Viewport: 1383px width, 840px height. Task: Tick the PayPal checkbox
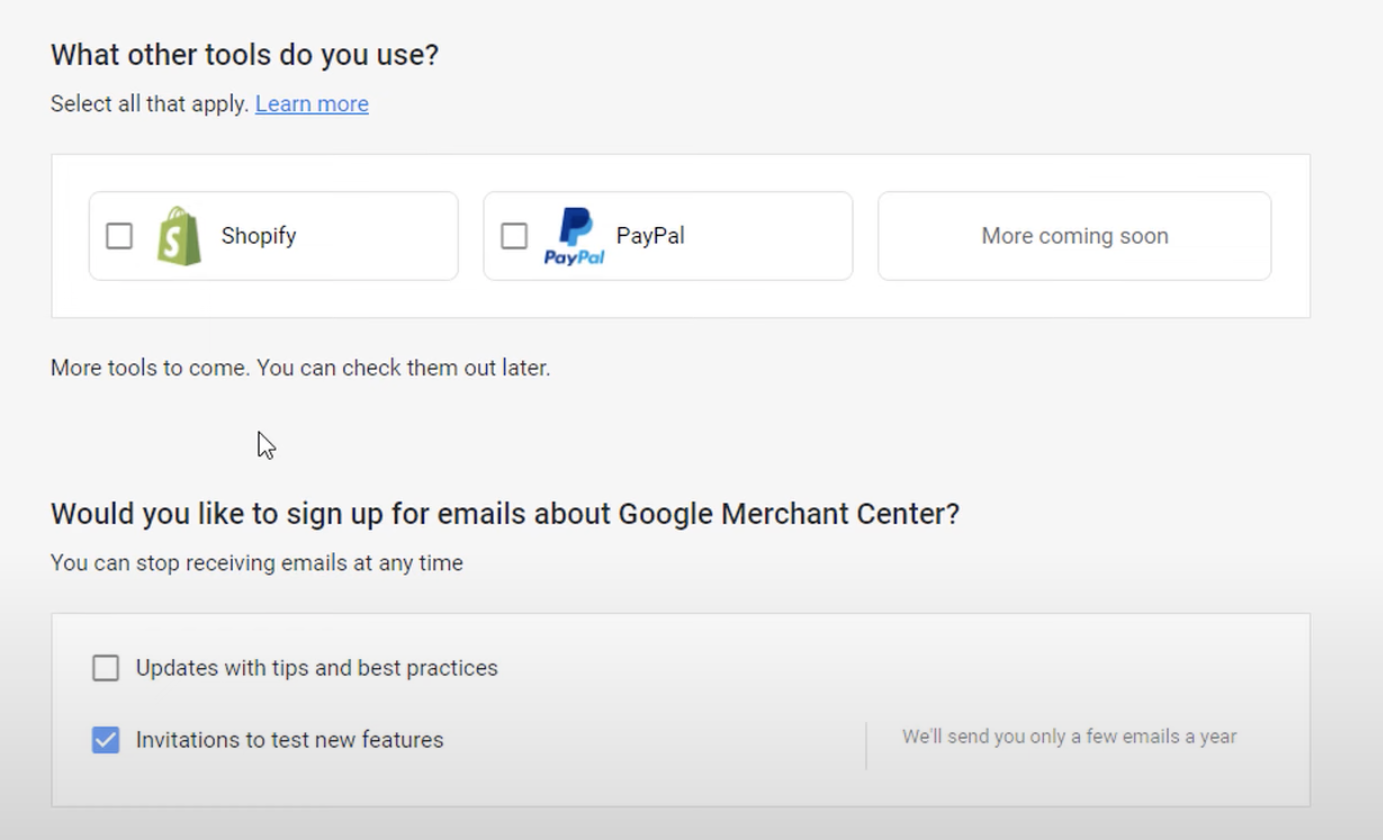(x=514, y=236)
